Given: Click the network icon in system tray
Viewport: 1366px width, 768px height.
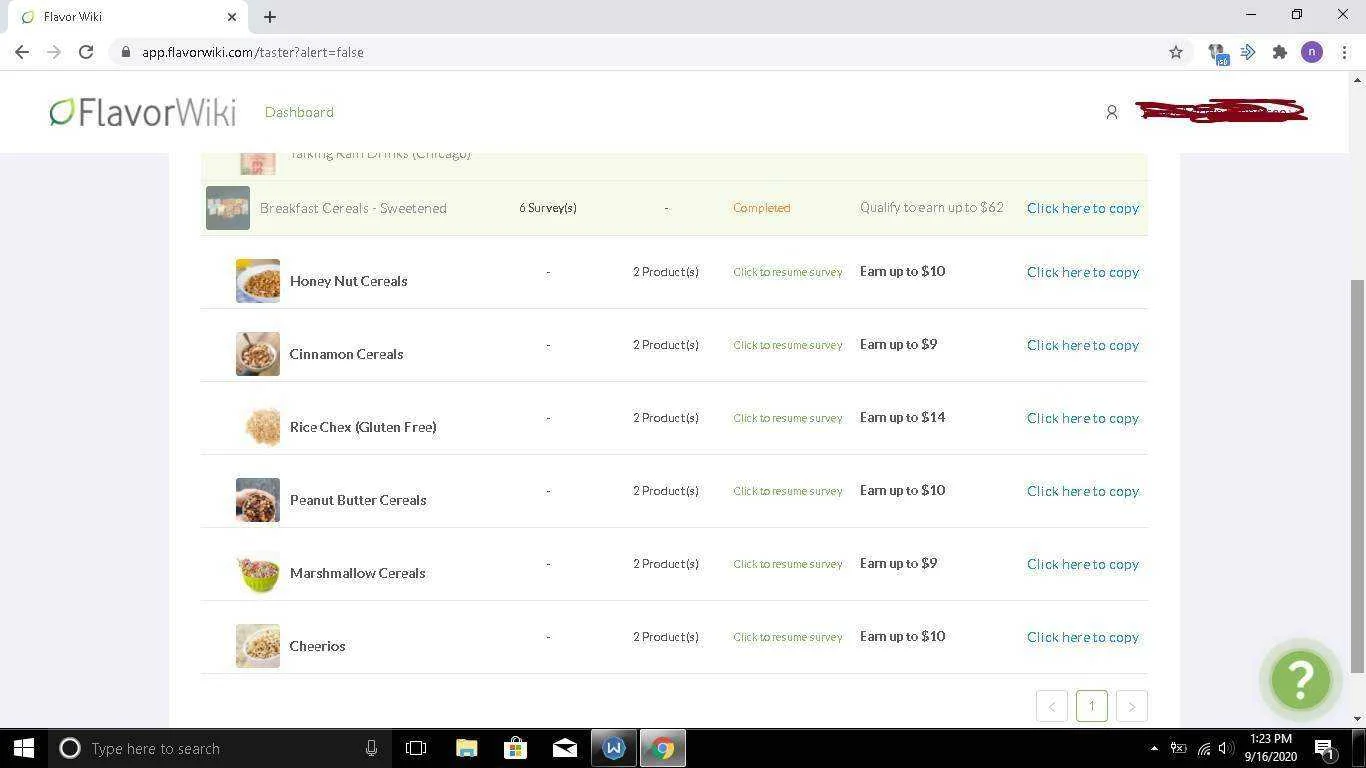Looking at the screenshot, I should point(1204,748).
